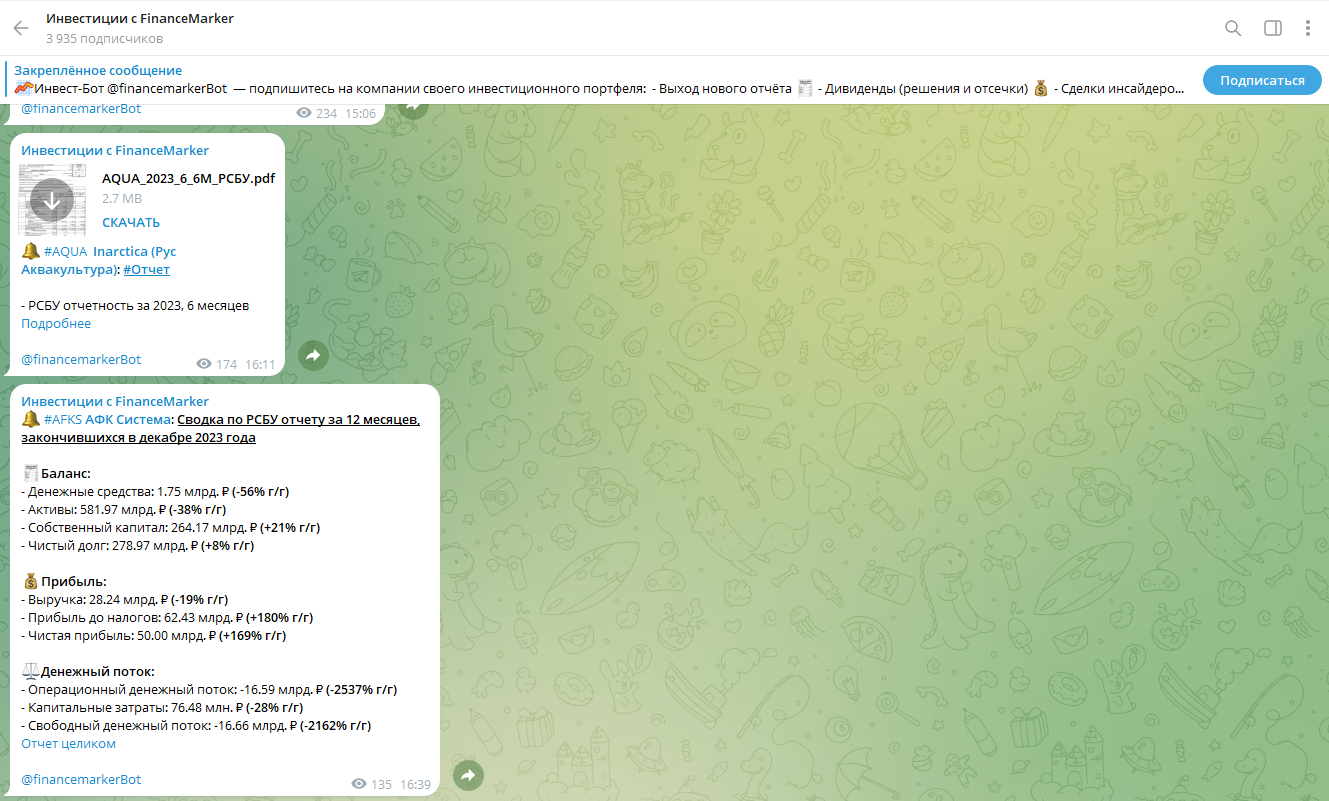Open Подробнее link in AQUA message
This screenshot has height=801, width=1329.
56,324
